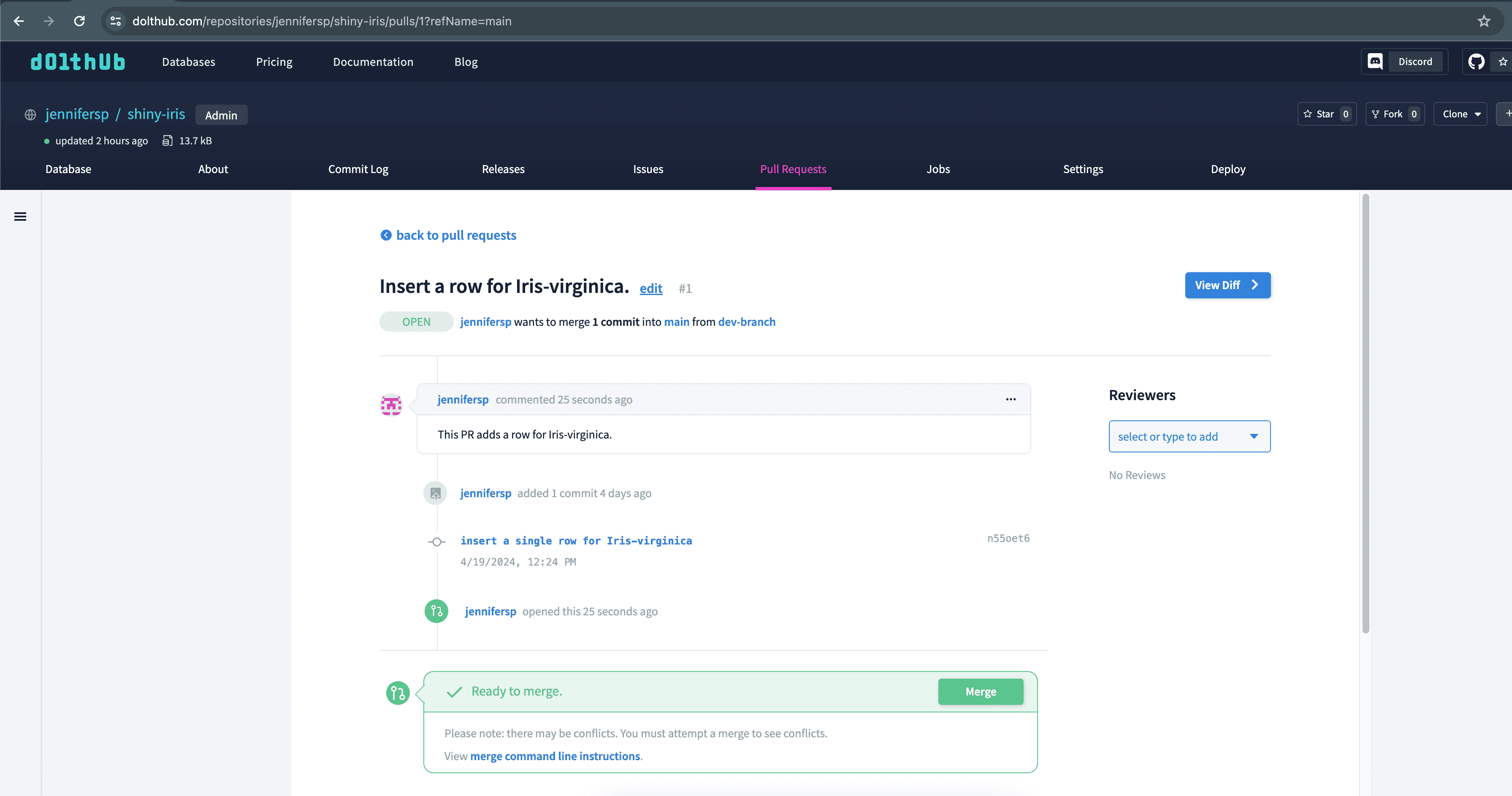The width and height of the screenshot is (1512, 796).
Task: Click the commit date 4/19/2024, 12:24 PM
Action: coord(518,562)
